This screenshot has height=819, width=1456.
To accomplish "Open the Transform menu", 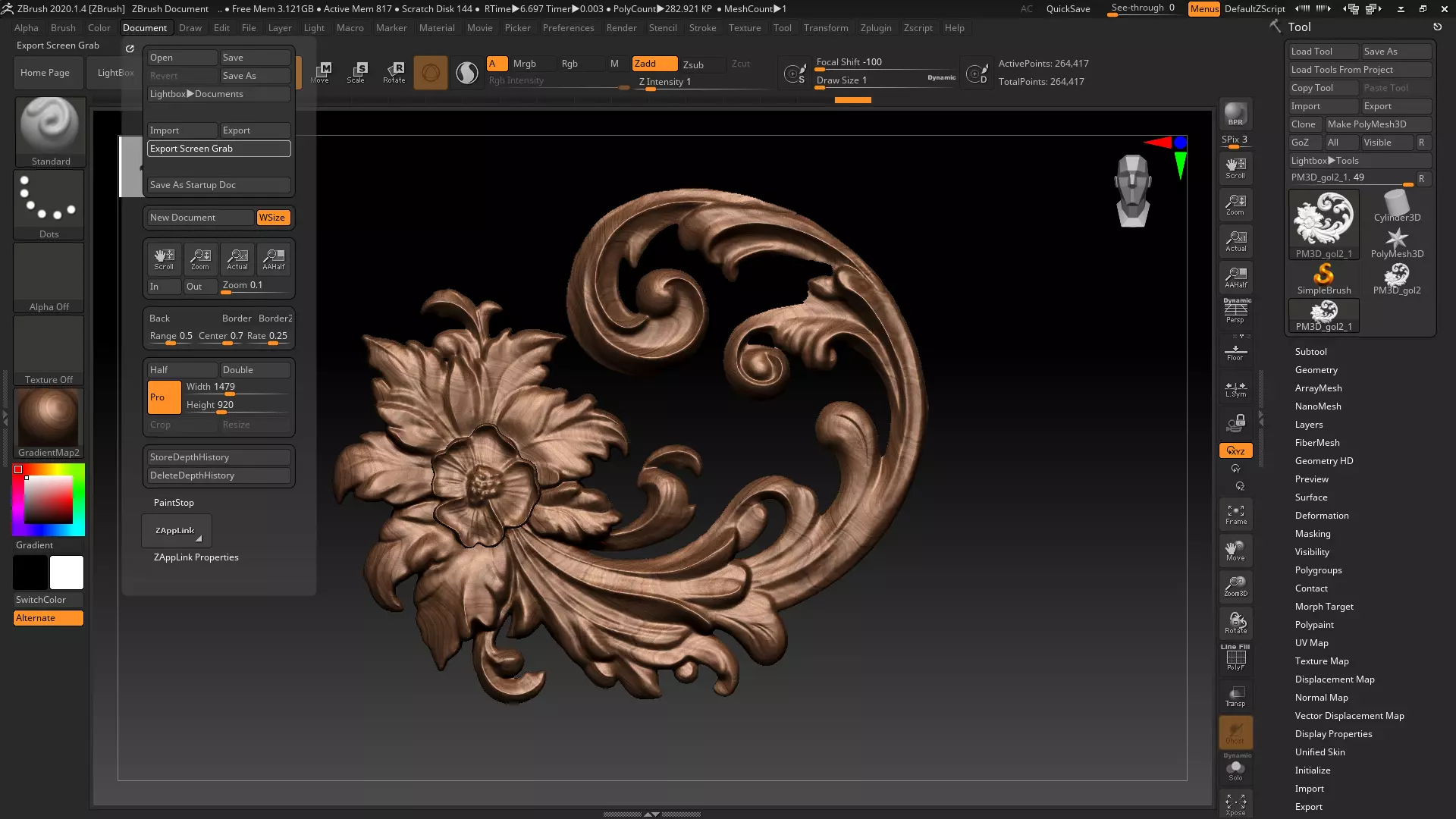I will pos(826,28).
